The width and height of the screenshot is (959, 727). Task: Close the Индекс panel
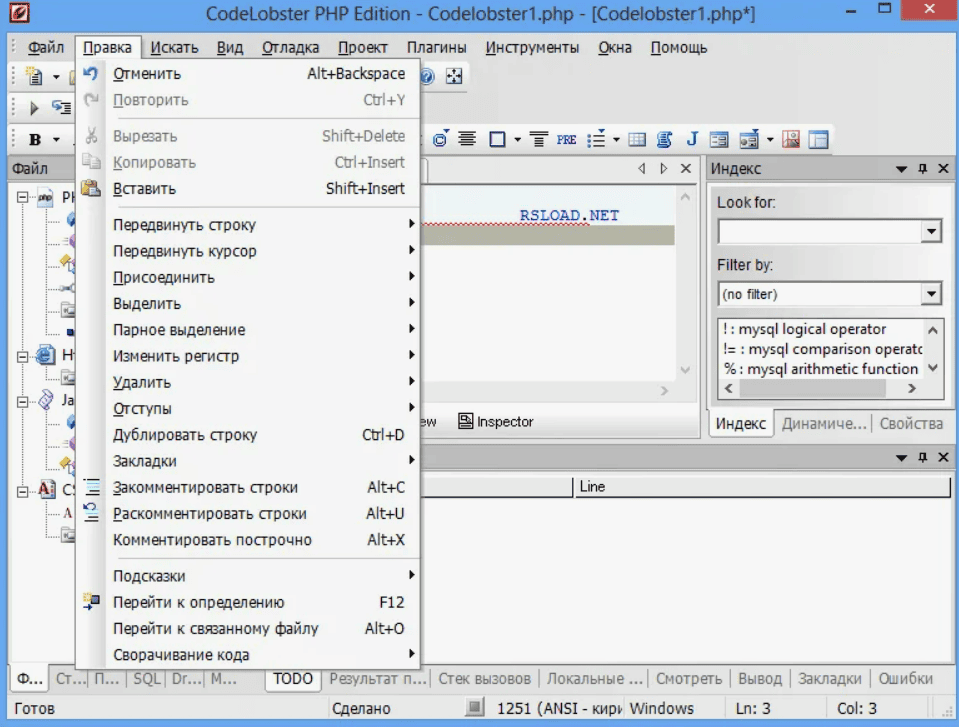(944, 168)
